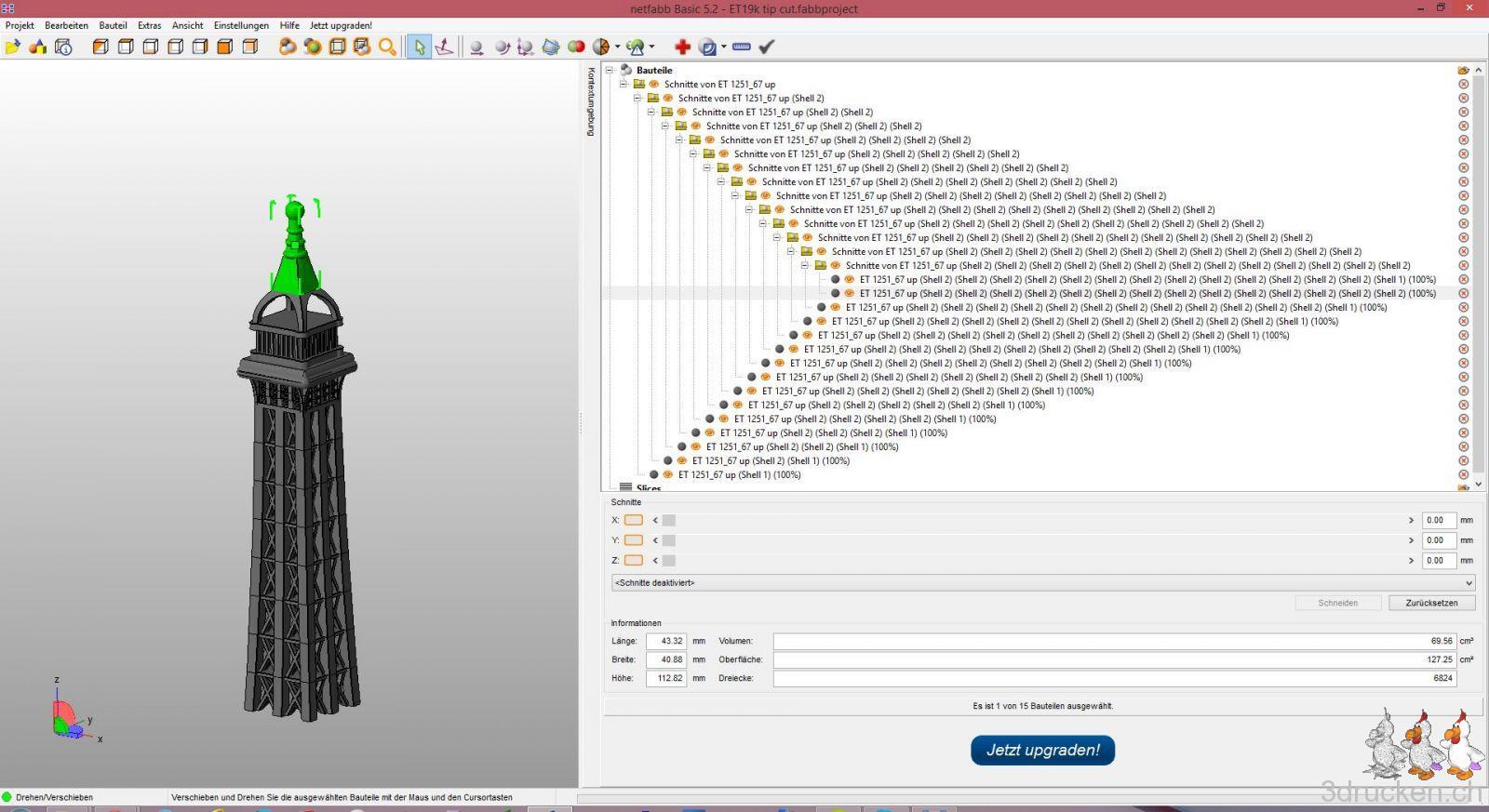The width and height of the screenshot is (1489, 812).
Task: Click the parts tree vertical scrollbar
Action: [1478, 277]
